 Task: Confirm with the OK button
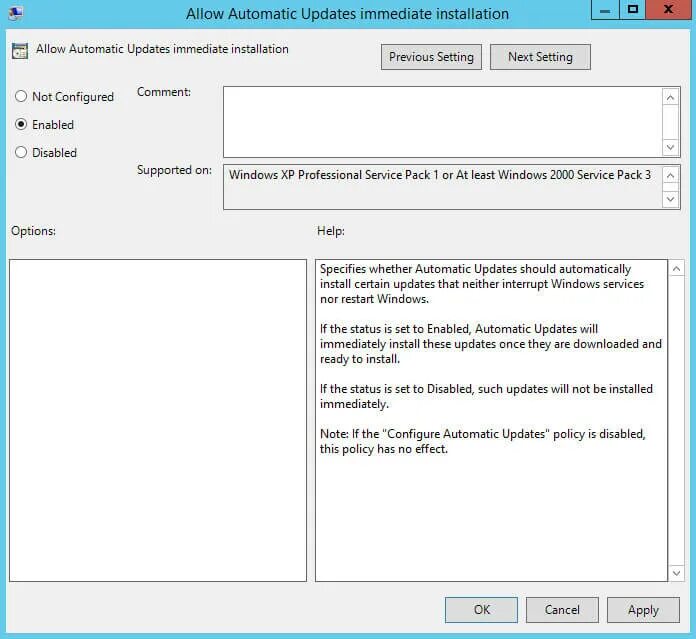[481, 610]
